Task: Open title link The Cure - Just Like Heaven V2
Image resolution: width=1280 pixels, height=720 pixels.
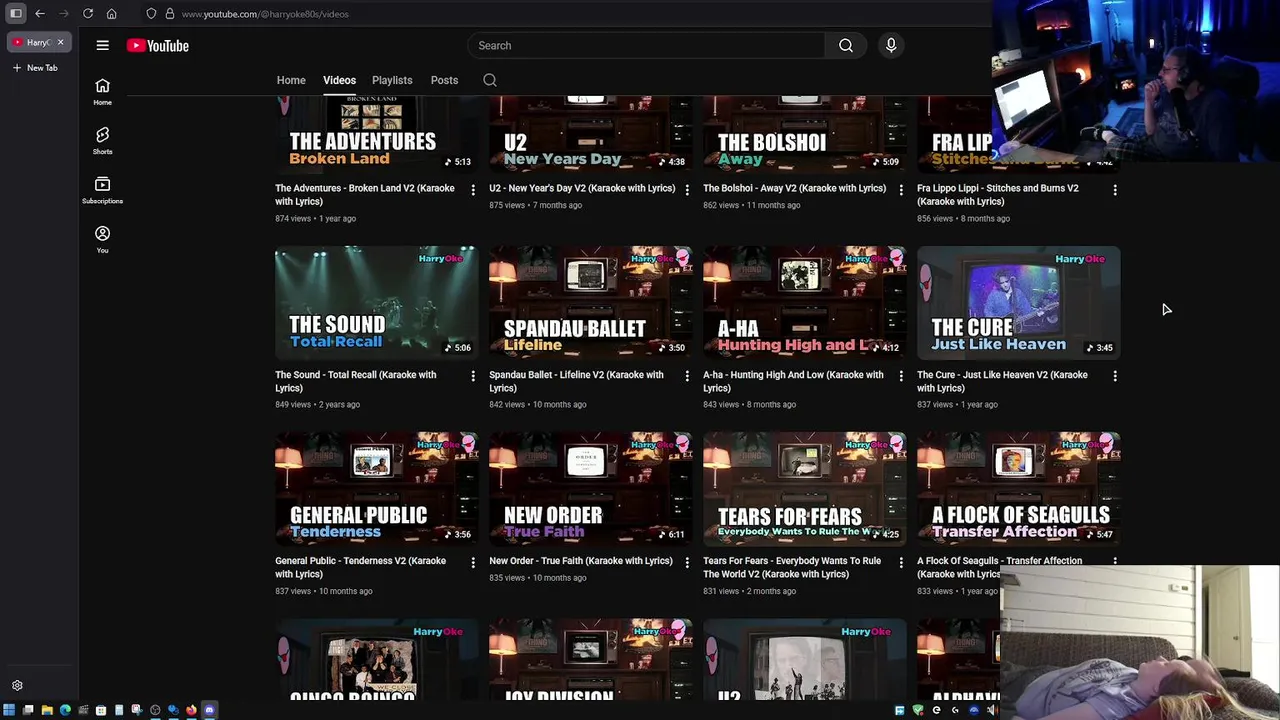Action: click(1002, 381)
